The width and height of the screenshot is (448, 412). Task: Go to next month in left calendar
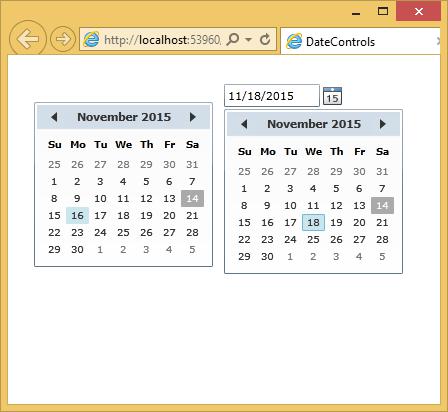193,117
